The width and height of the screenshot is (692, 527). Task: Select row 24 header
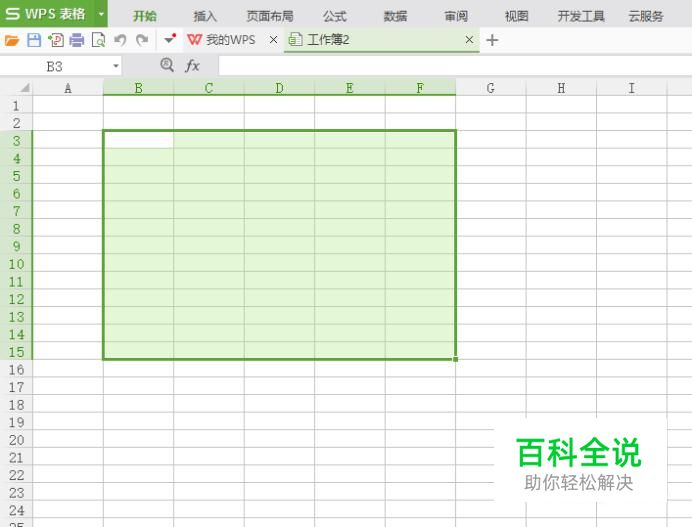click(16, 510)
